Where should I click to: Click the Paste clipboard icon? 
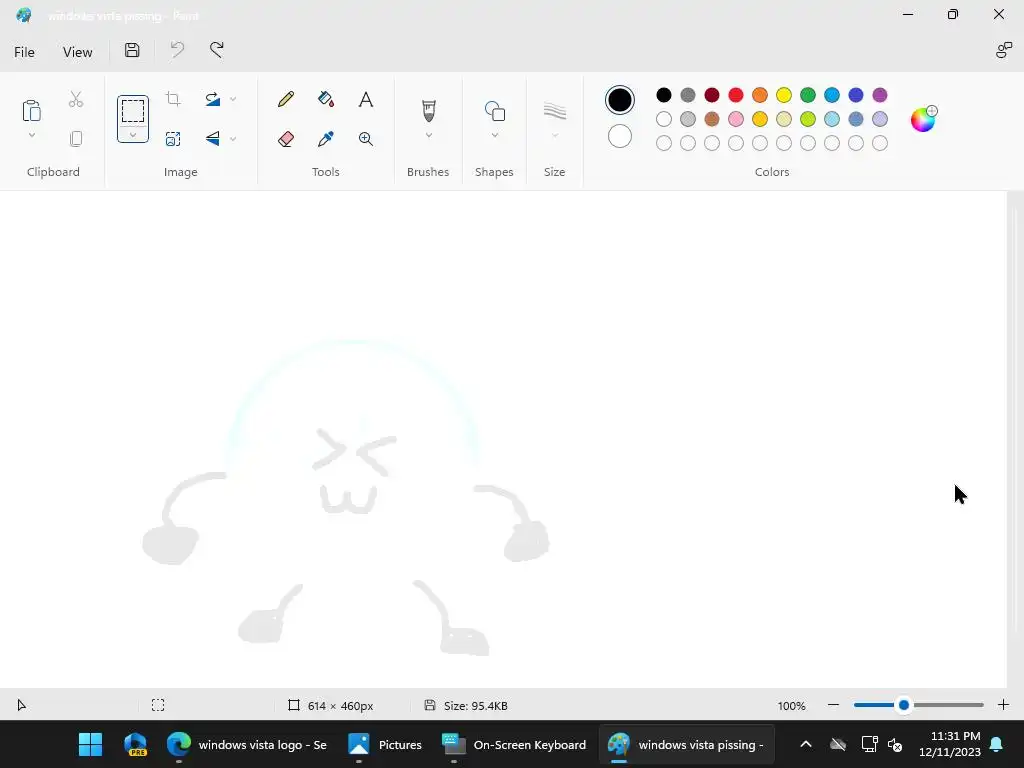(x=31, y=110)
